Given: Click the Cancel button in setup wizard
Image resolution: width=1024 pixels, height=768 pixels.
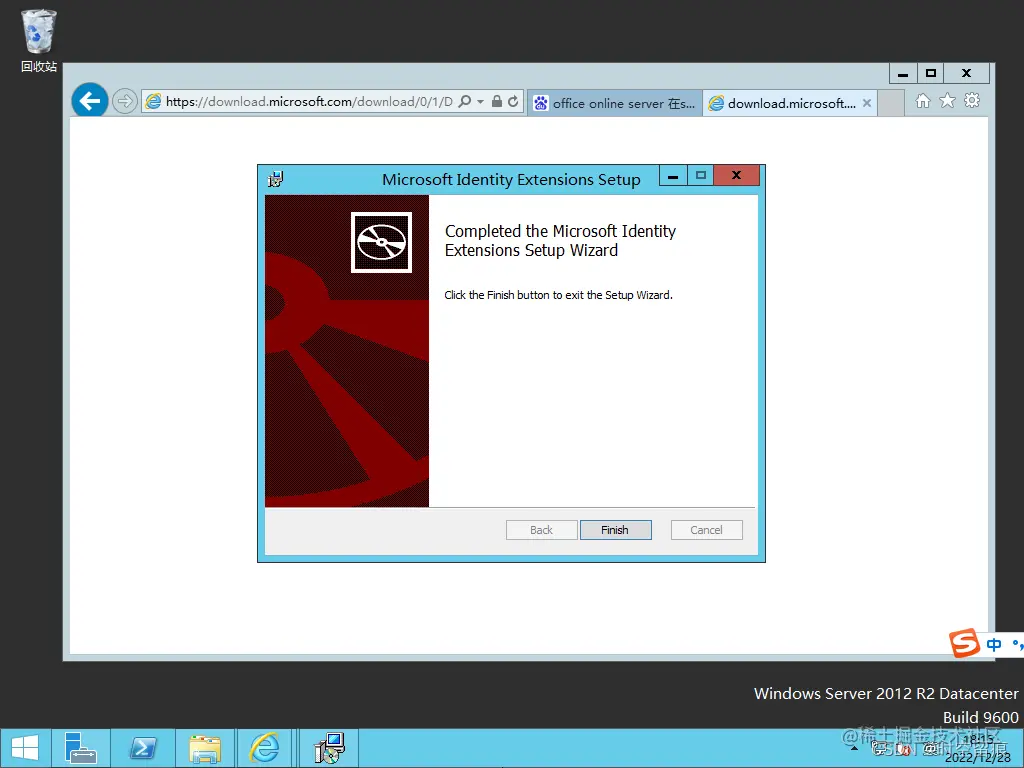Looking at the screenshot, I should 707,530.
